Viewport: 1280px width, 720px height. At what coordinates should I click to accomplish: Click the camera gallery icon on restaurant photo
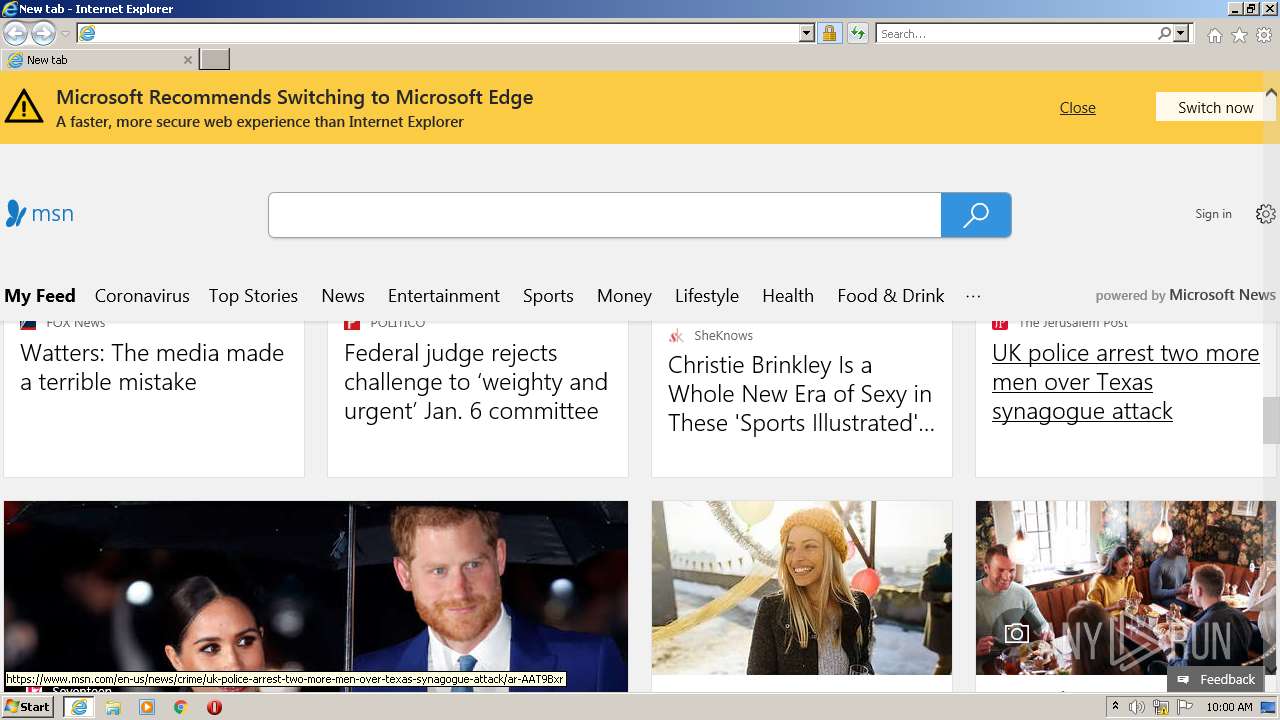[x=1017, y=633]
